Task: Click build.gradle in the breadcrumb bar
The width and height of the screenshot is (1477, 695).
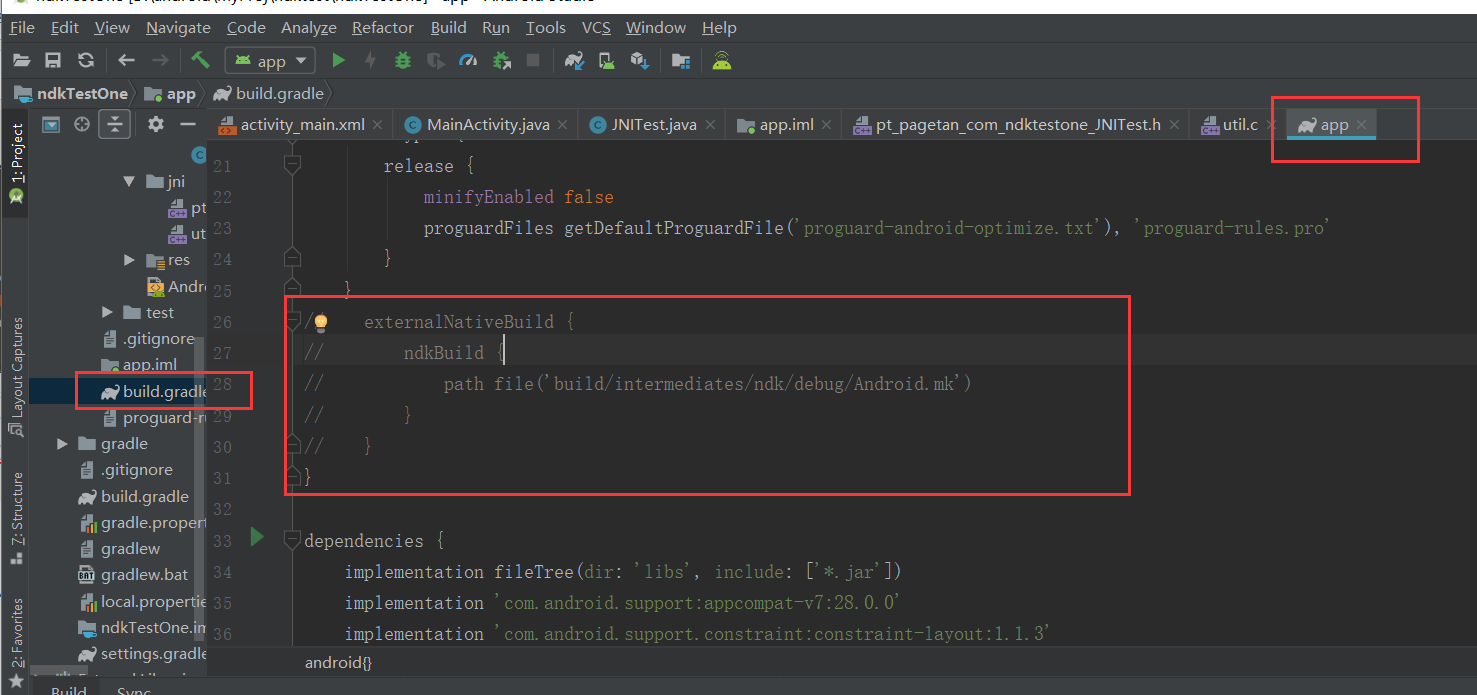Action: (268, 93)
